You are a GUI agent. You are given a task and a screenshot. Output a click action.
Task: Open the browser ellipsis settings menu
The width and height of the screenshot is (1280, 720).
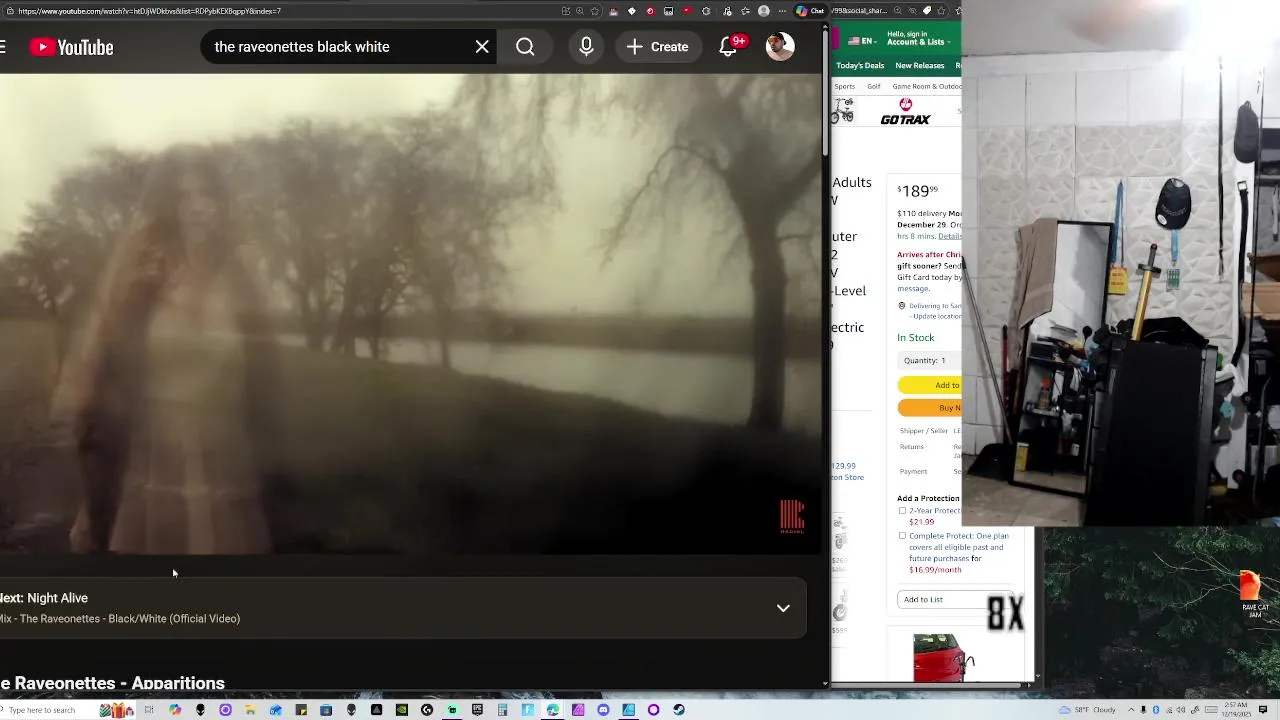(x=782, y=11)
